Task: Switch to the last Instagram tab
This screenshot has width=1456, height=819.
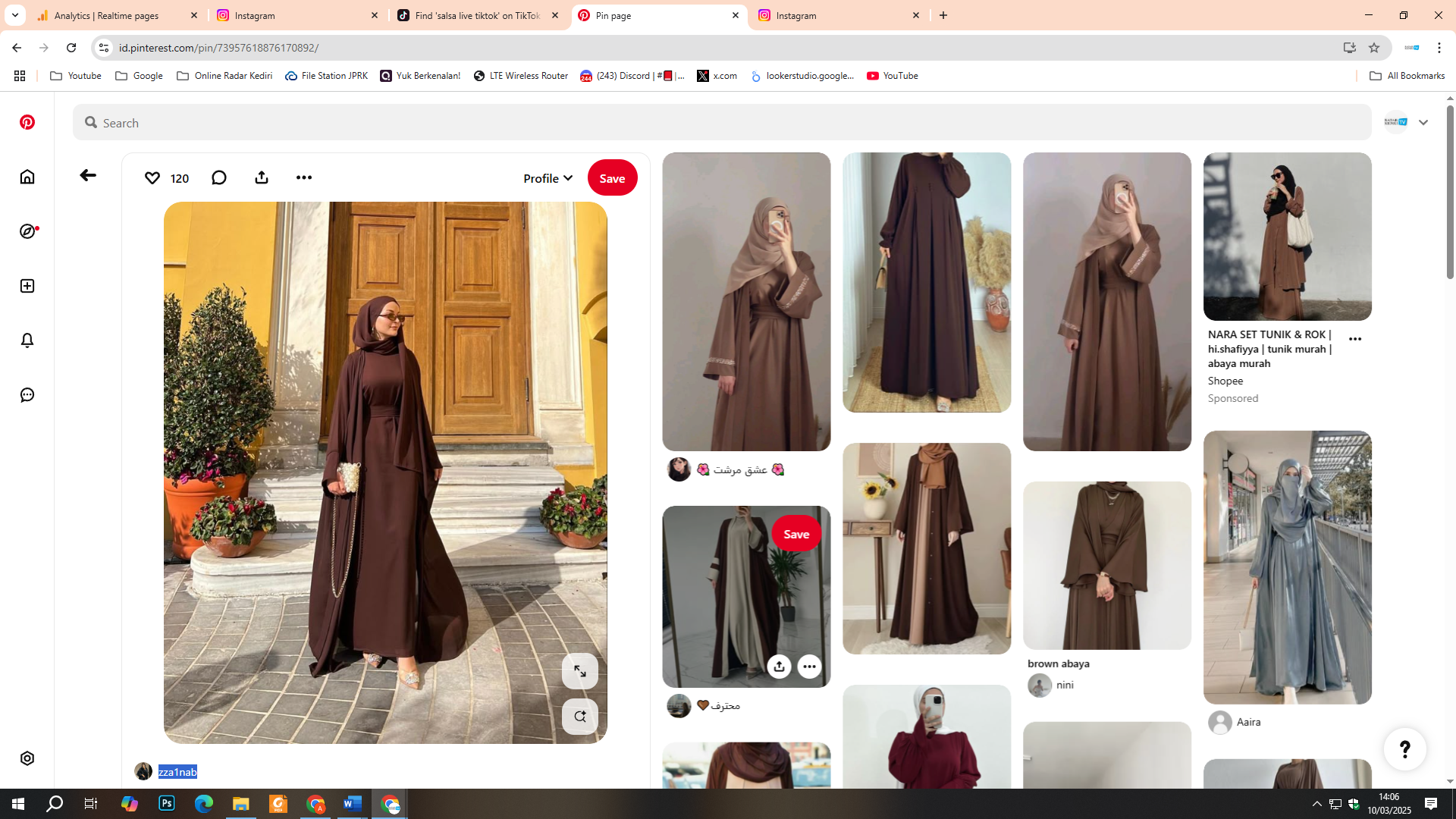Action: coord(840,15)
